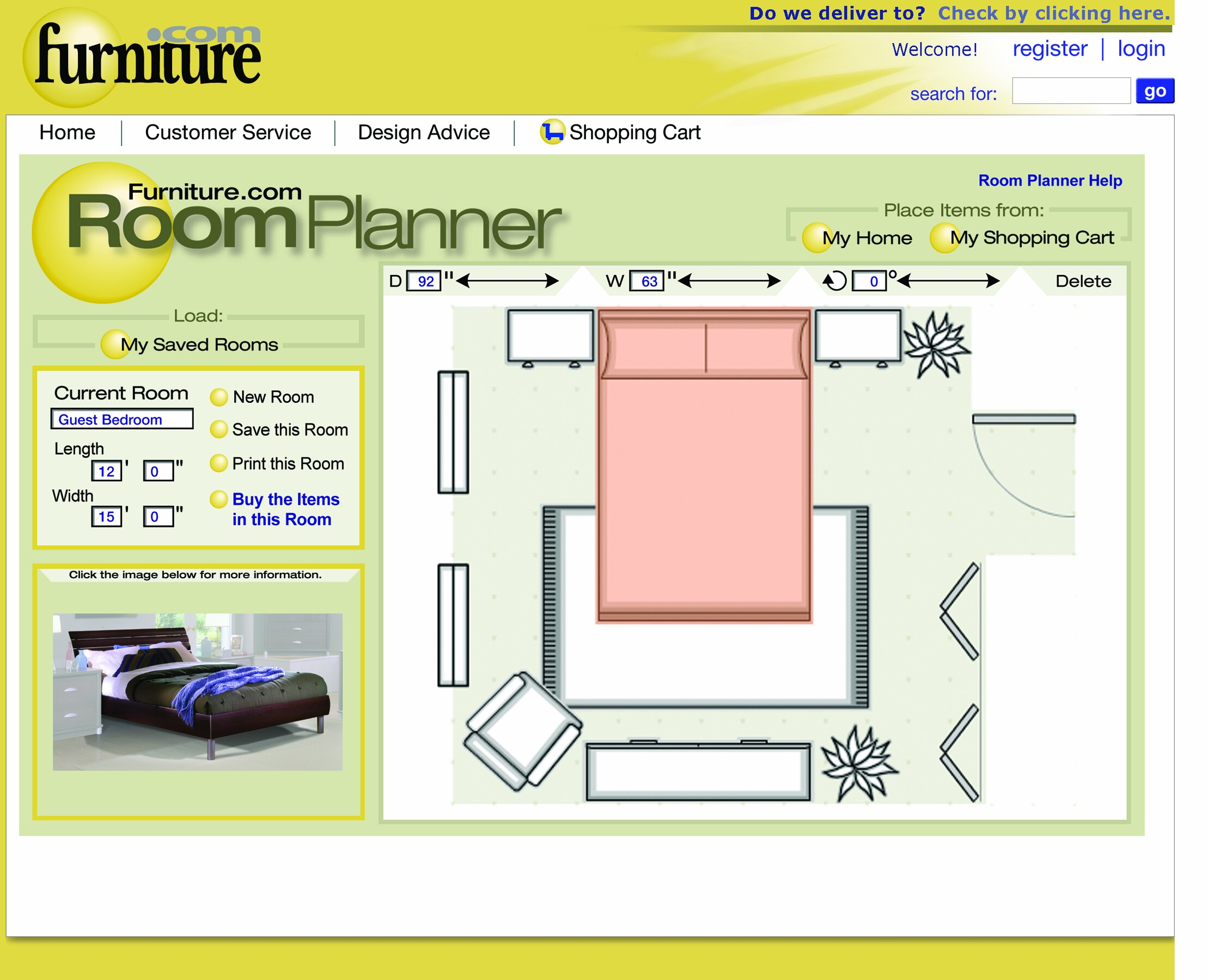Click the rotate/undo arrow icon
The image size is (1208, 980).
(x=834, y=281)
